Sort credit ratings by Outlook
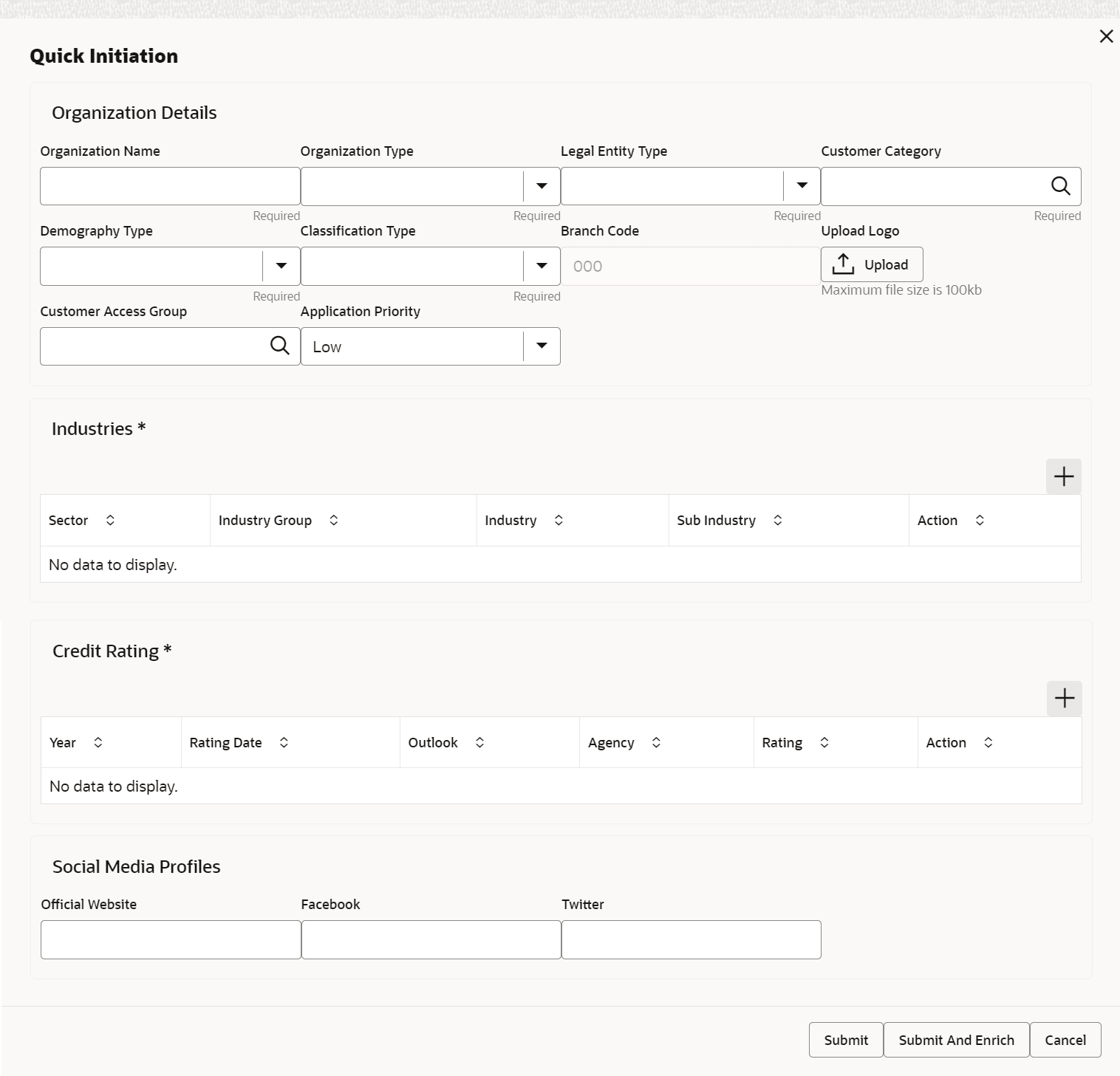Viewport: 1120px width, 1076px height. pyautogui.click(x=479, y=743)
